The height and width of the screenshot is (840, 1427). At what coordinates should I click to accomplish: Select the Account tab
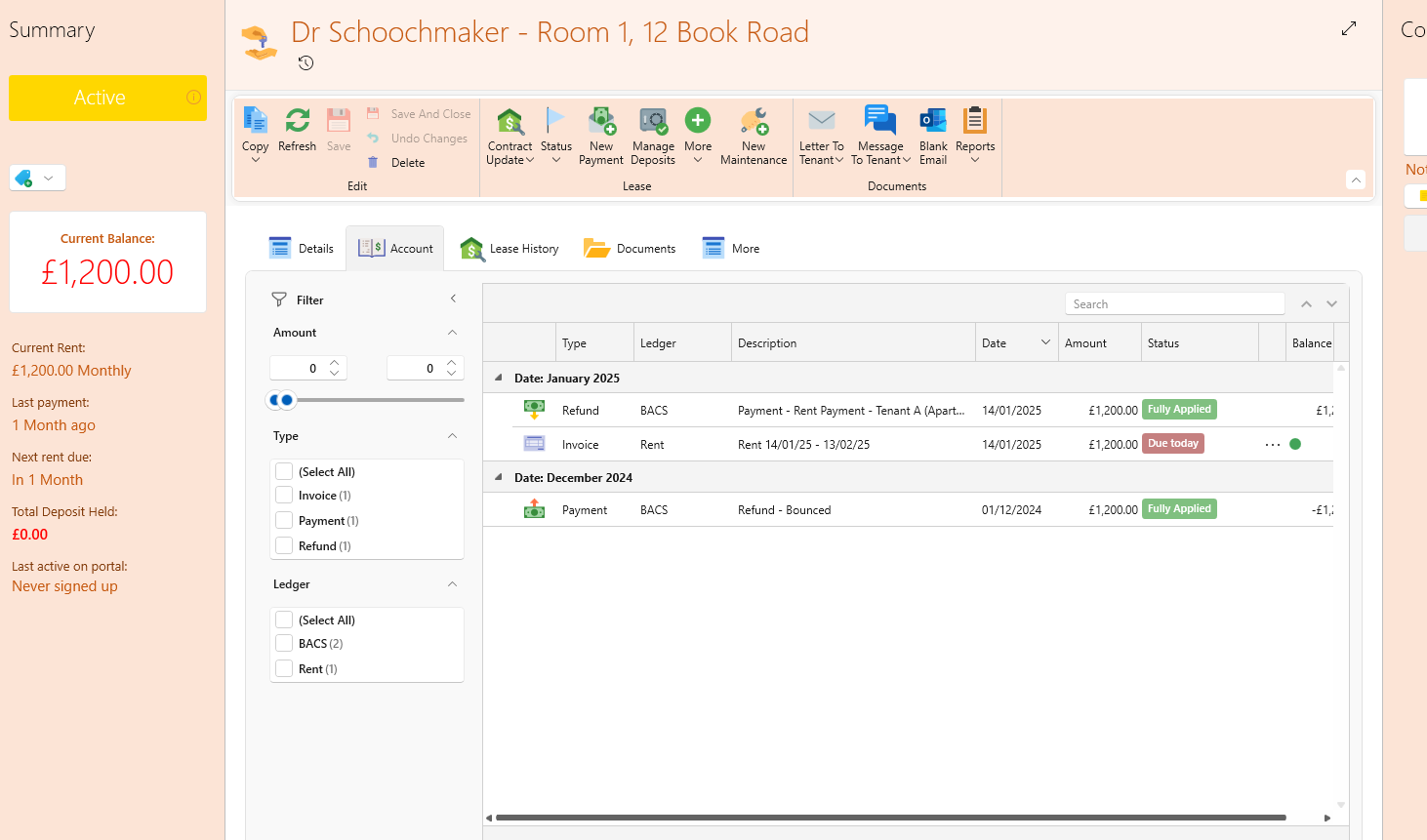click(x=395, y=249)
